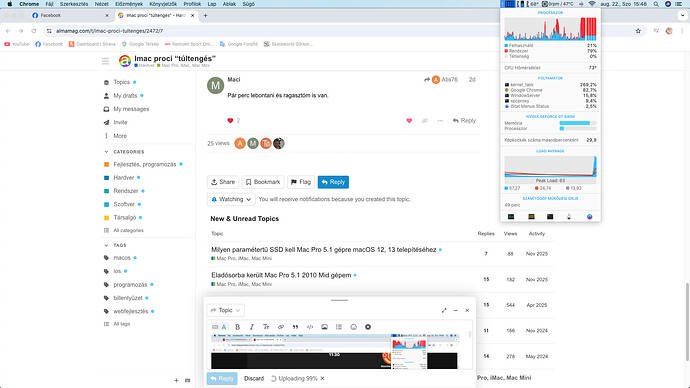
Task: Open Apple menu
Action: click(10, 4)
